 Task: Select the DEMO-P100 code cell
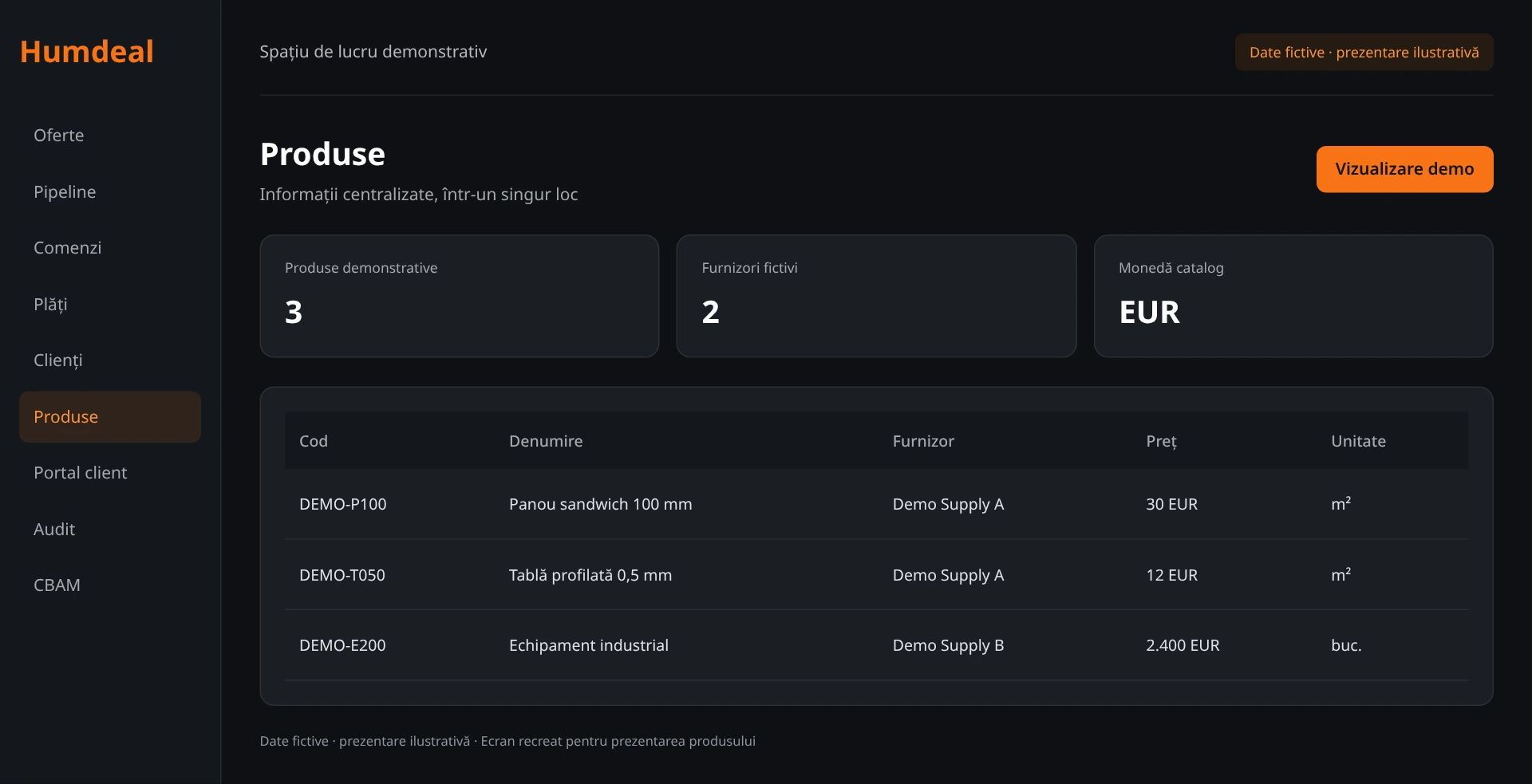[x=343, y=504]
